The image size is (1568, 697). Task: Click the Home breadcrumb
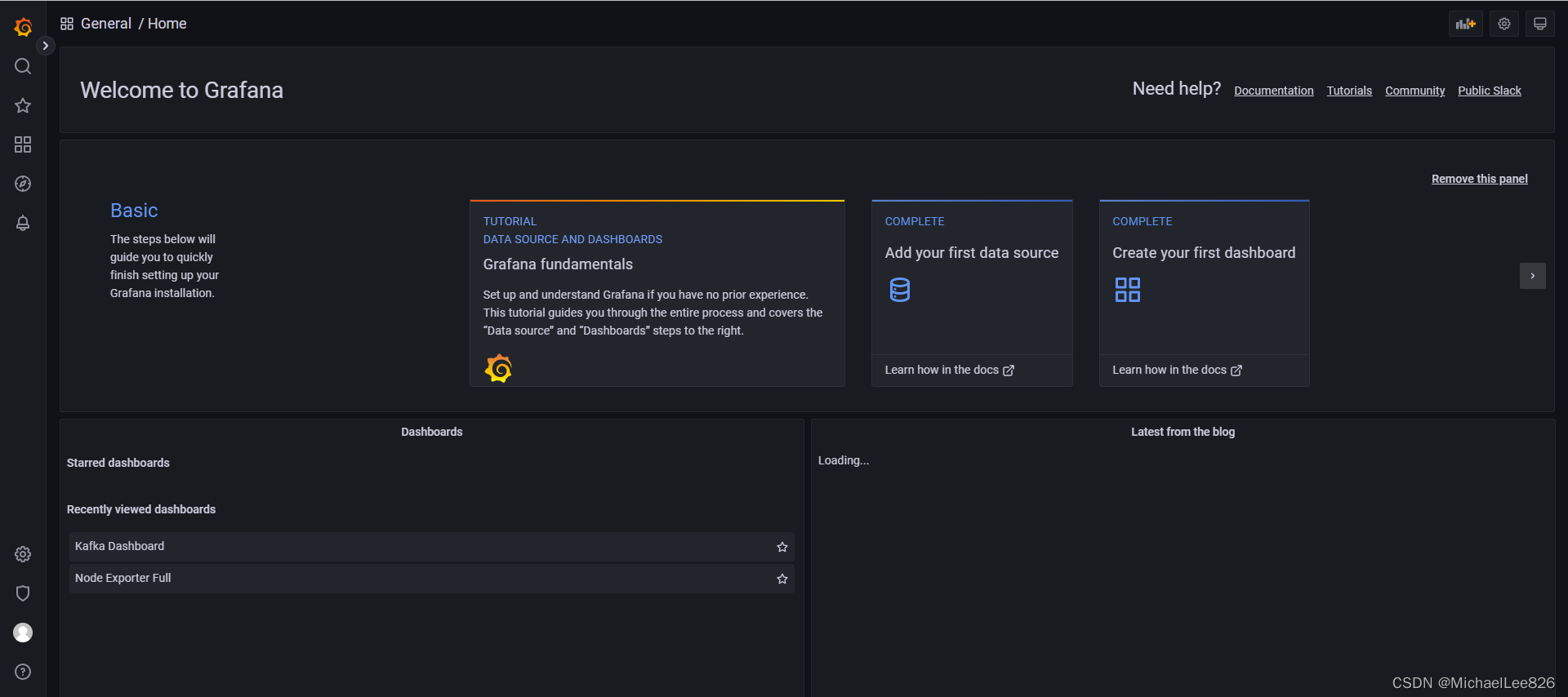[x=167, y=24]
